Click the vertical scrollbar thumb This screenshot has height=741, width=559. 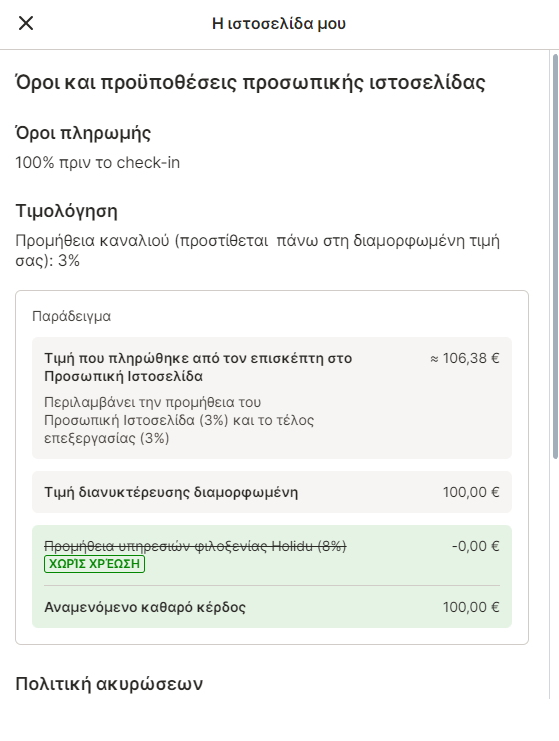click(x=555, y=256)
